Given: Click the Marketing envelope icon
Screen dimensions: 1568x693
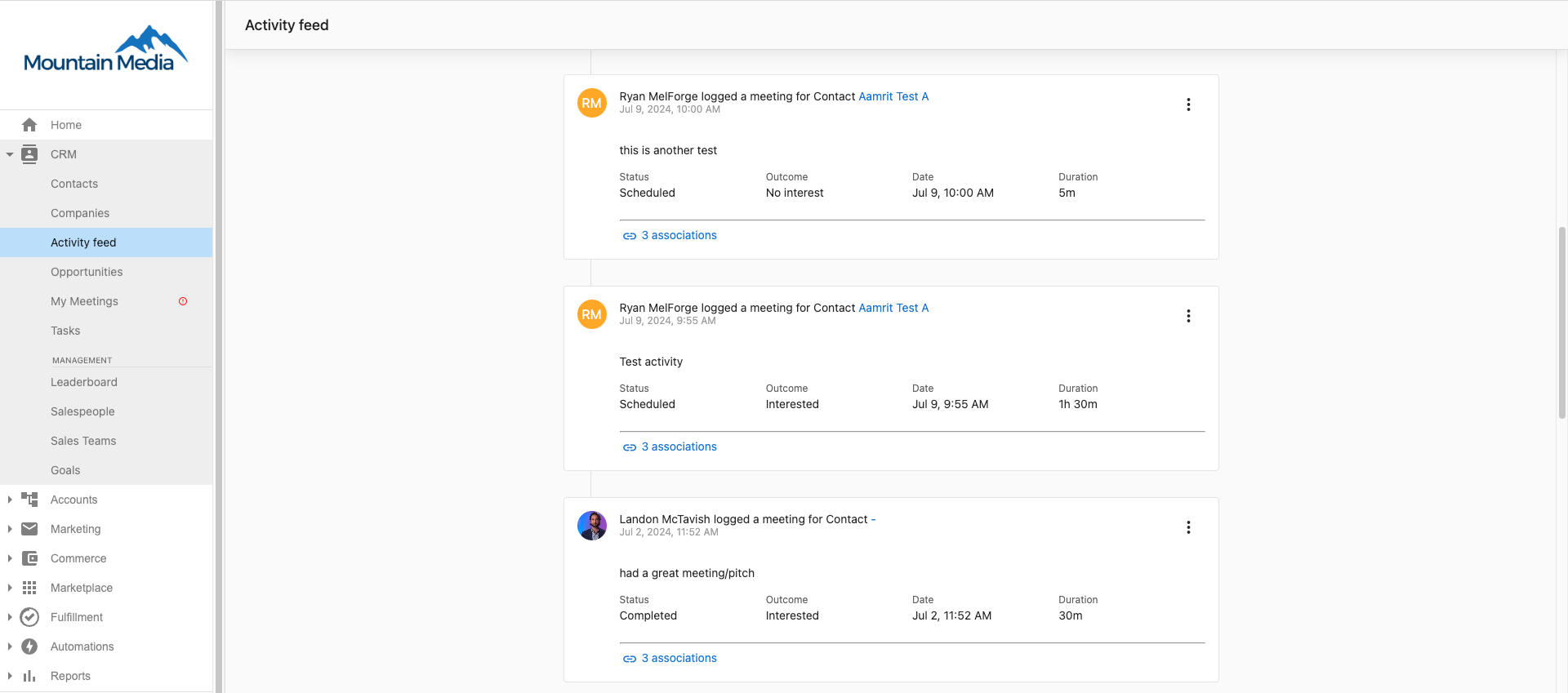Looking at the screenshot, I should click(x=29, y=529).
